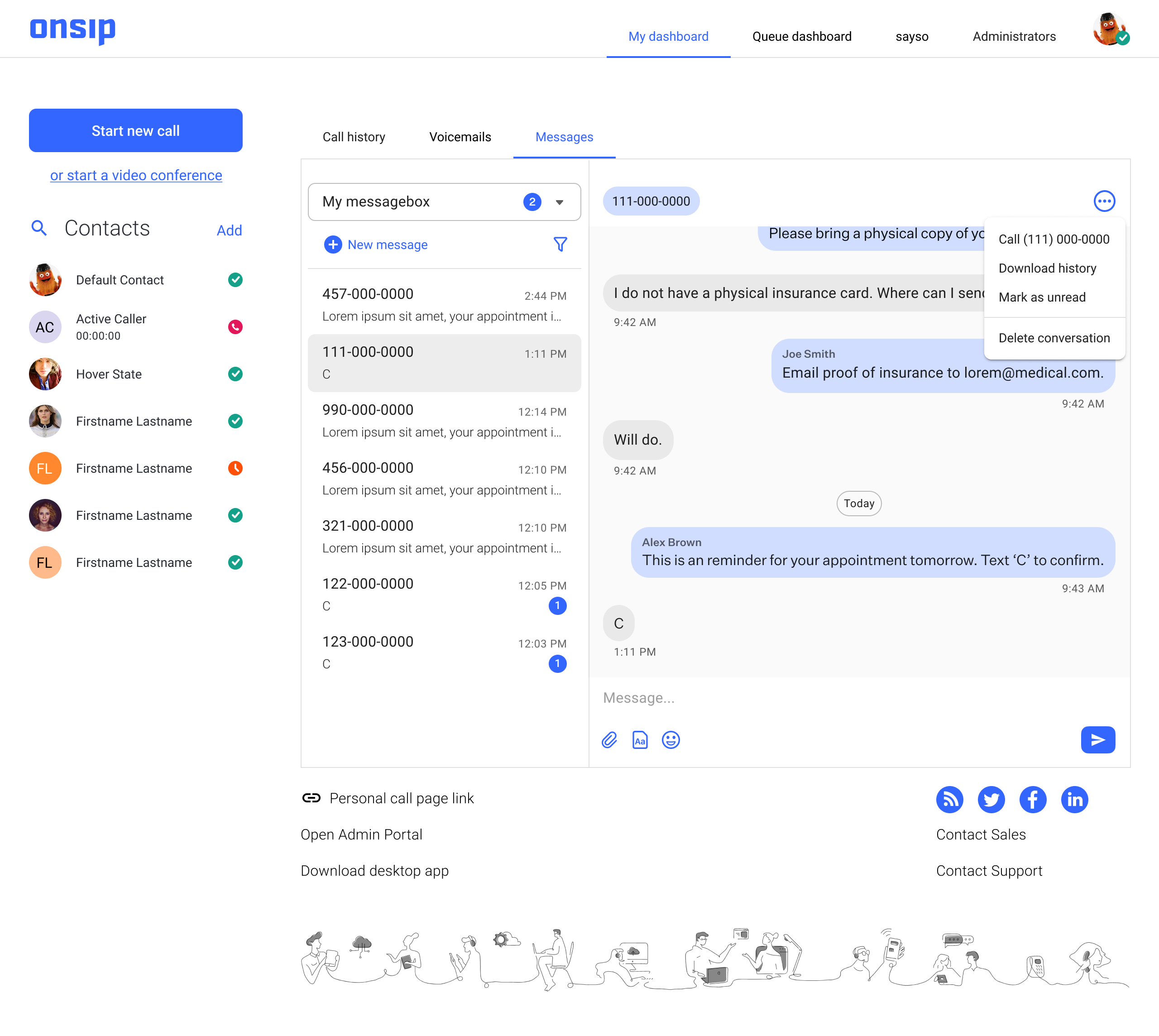Open the emoji picker icon
Image resolution: width=1159 pixels, height=1036 pixels.
coord(670,740)
